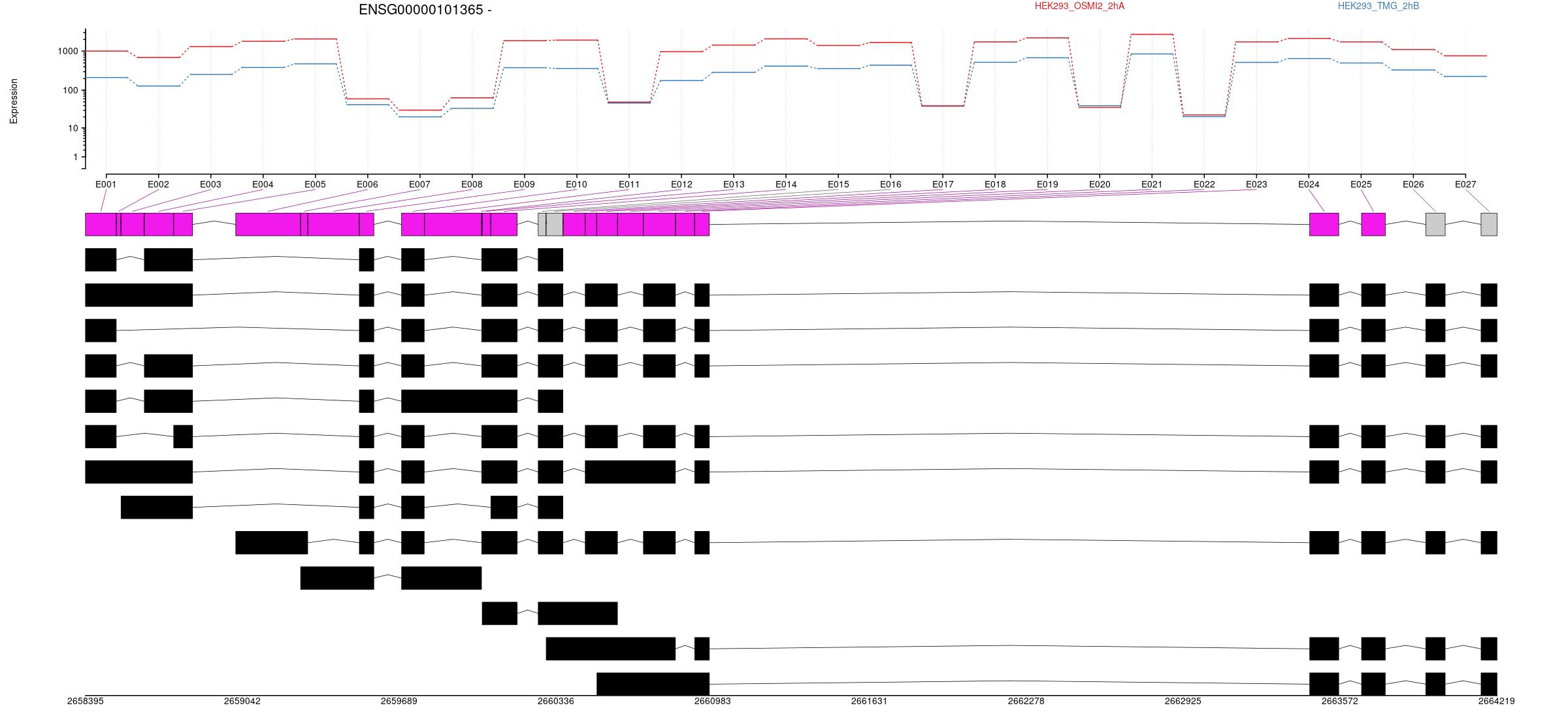The height and width of the screenshot is (712, 1568).
Task: Select exon label E005
Action: click(x=315, y=184)
